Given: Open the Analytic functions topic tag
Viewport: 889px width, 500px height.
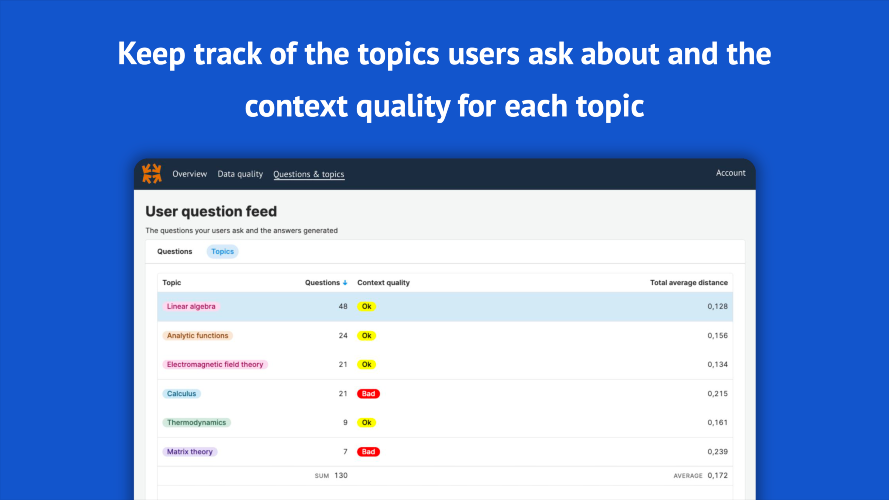Looking at the screenshot, I should tap(197, 335).
